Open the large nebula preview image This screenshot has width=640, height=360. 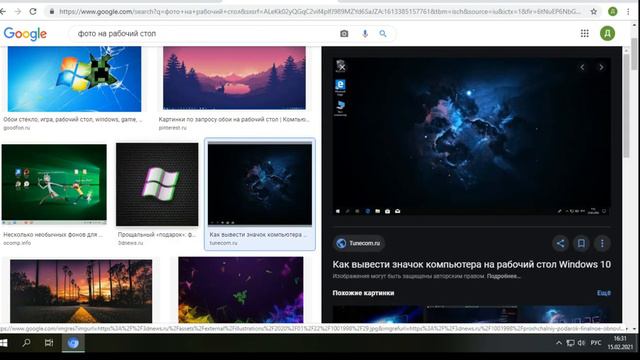coord(471,137)
